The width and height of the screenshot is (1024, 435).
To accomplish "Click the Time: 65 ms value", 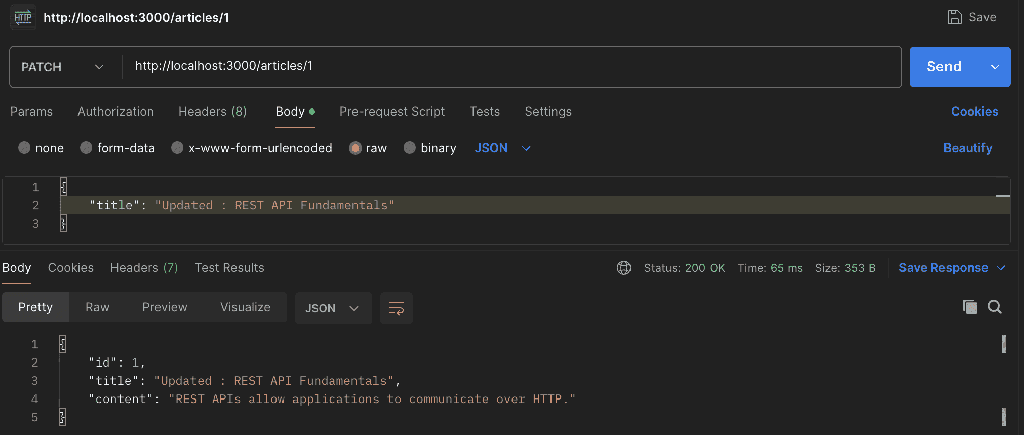I will tap(770, 268).
